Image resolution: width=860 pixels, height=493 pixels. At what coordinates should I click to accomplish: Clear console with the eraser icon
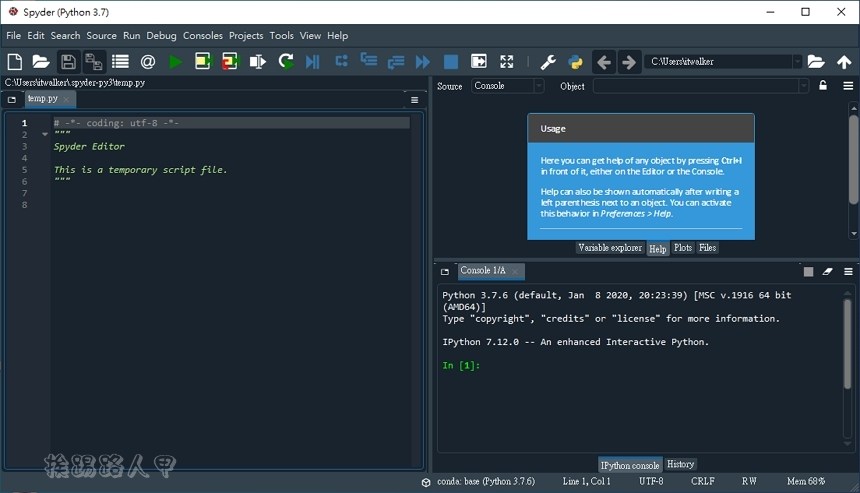(827, 271)
